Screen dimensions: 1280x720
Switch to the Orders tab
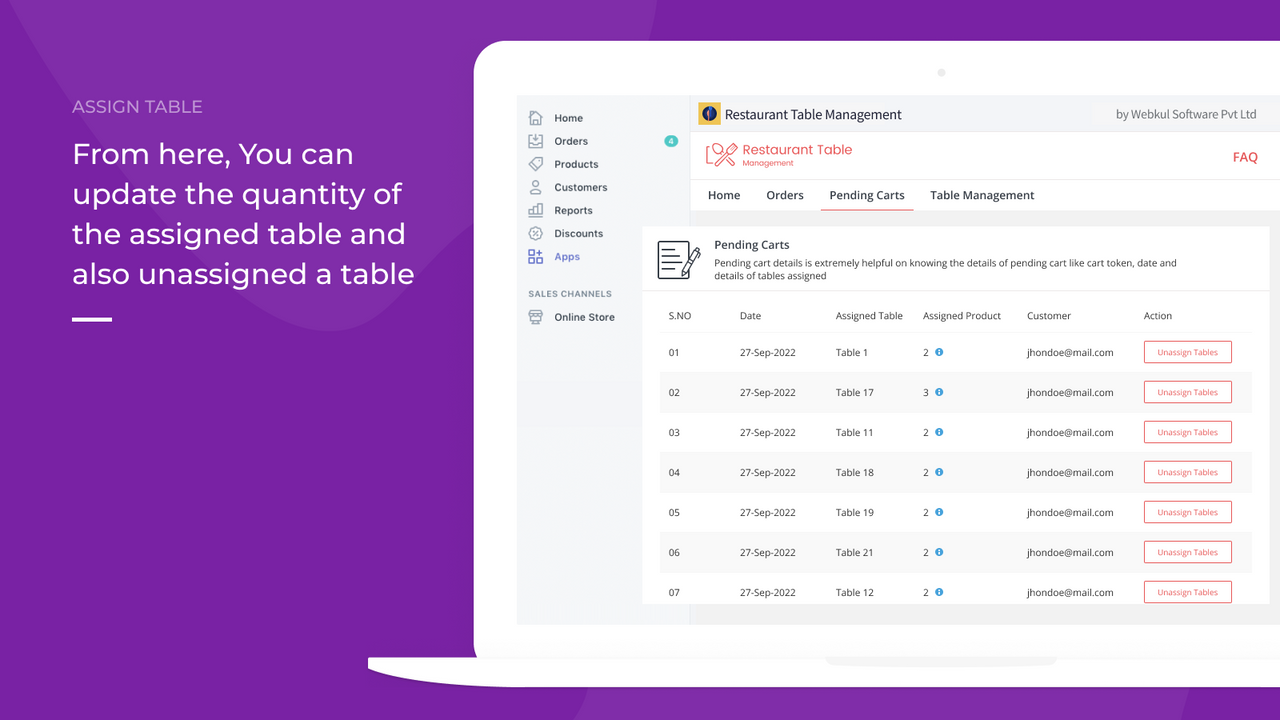pyautogui.click(x=785, y=195)
